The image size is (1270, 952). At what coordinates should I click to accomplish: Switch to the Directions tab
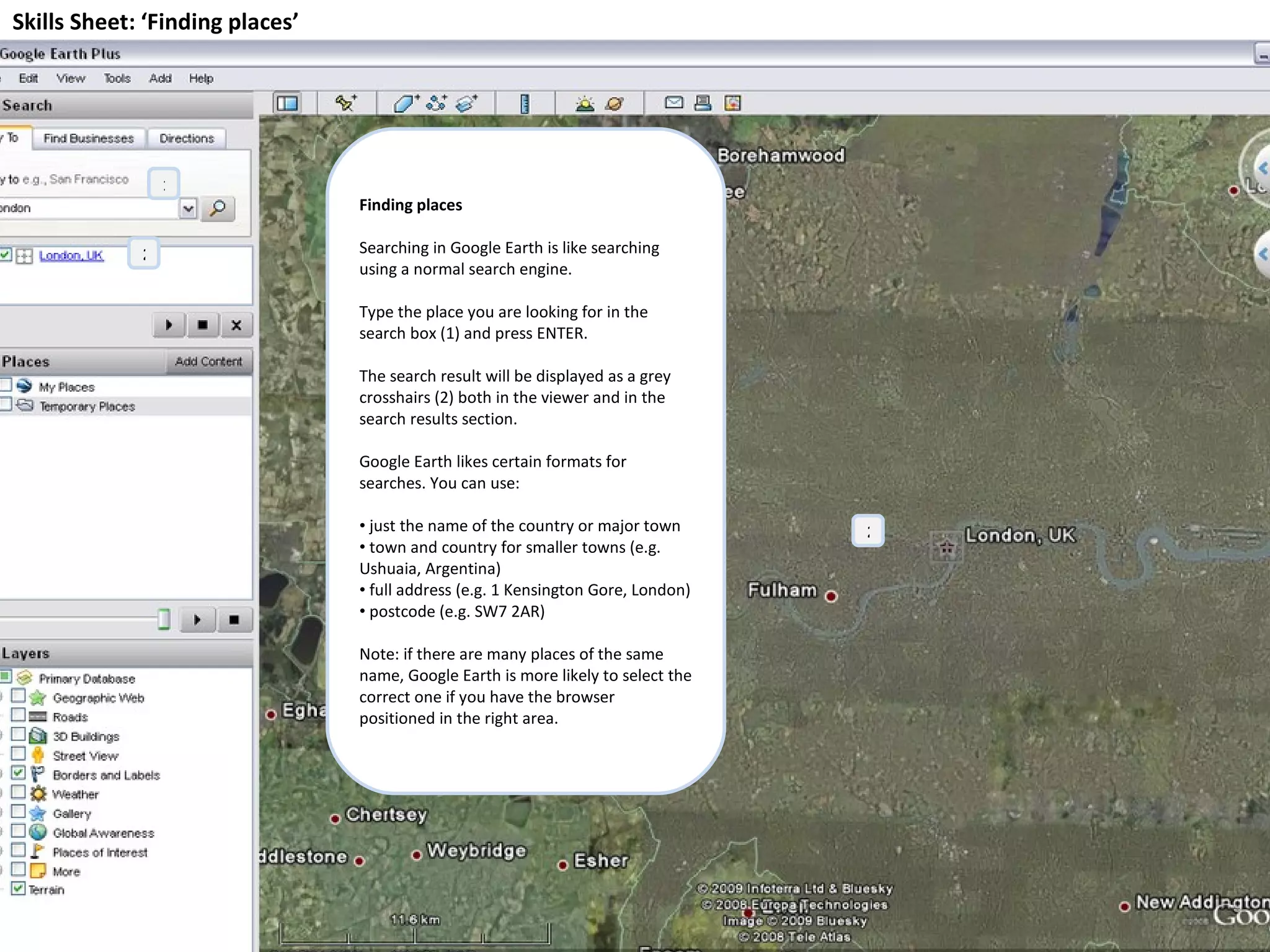click(187, 138)
